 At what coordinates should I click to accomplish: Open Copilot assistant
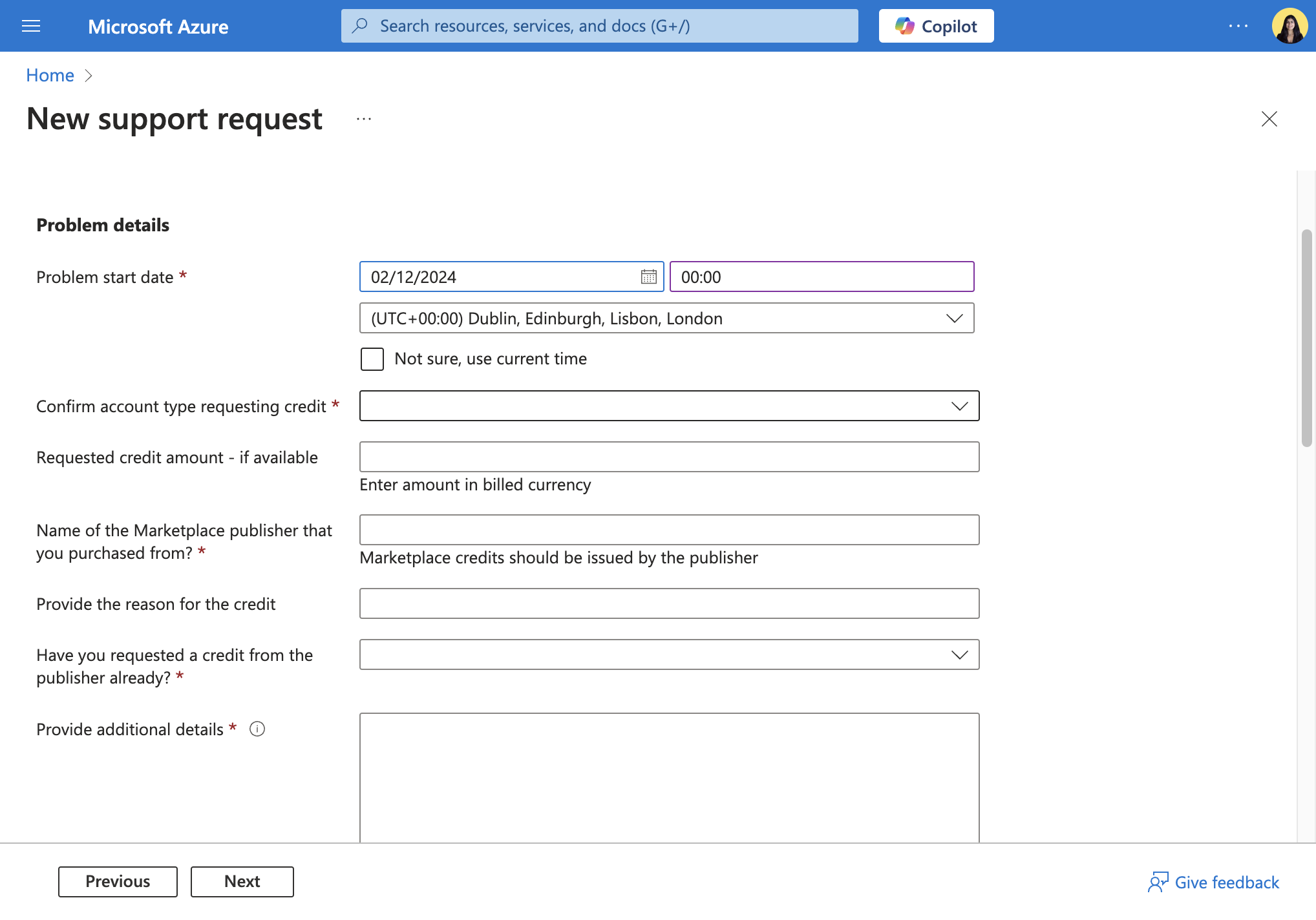tap(936, 26)
